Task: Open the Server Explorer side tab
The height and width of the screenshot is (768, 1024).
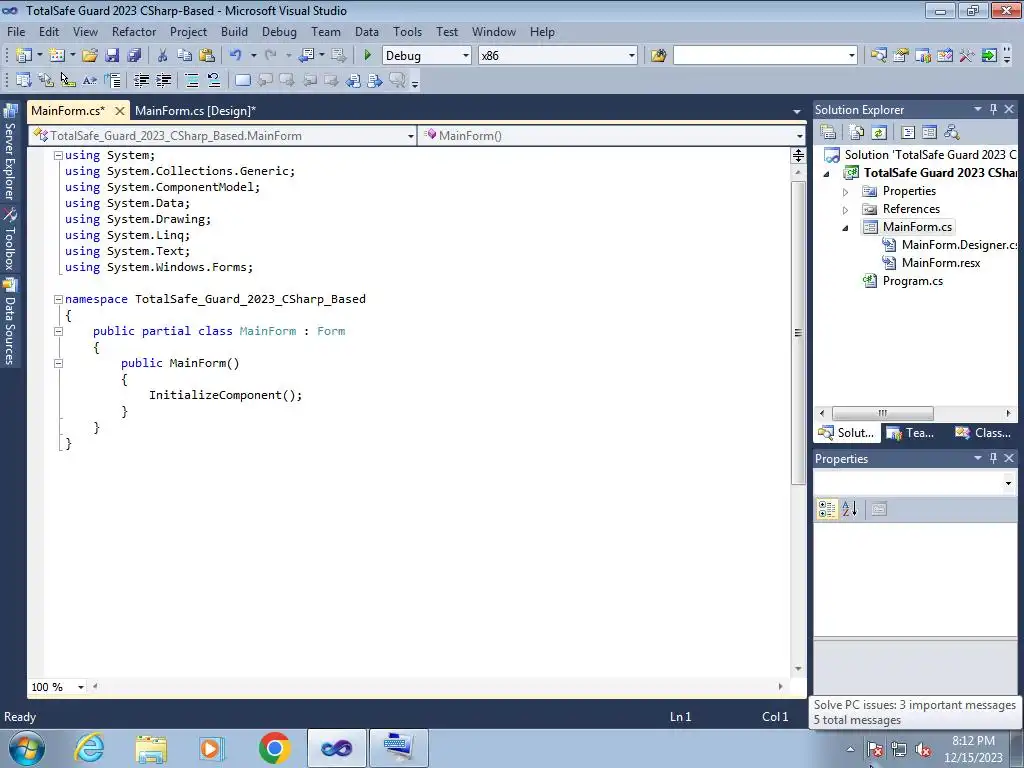Action: pos(10,153)
